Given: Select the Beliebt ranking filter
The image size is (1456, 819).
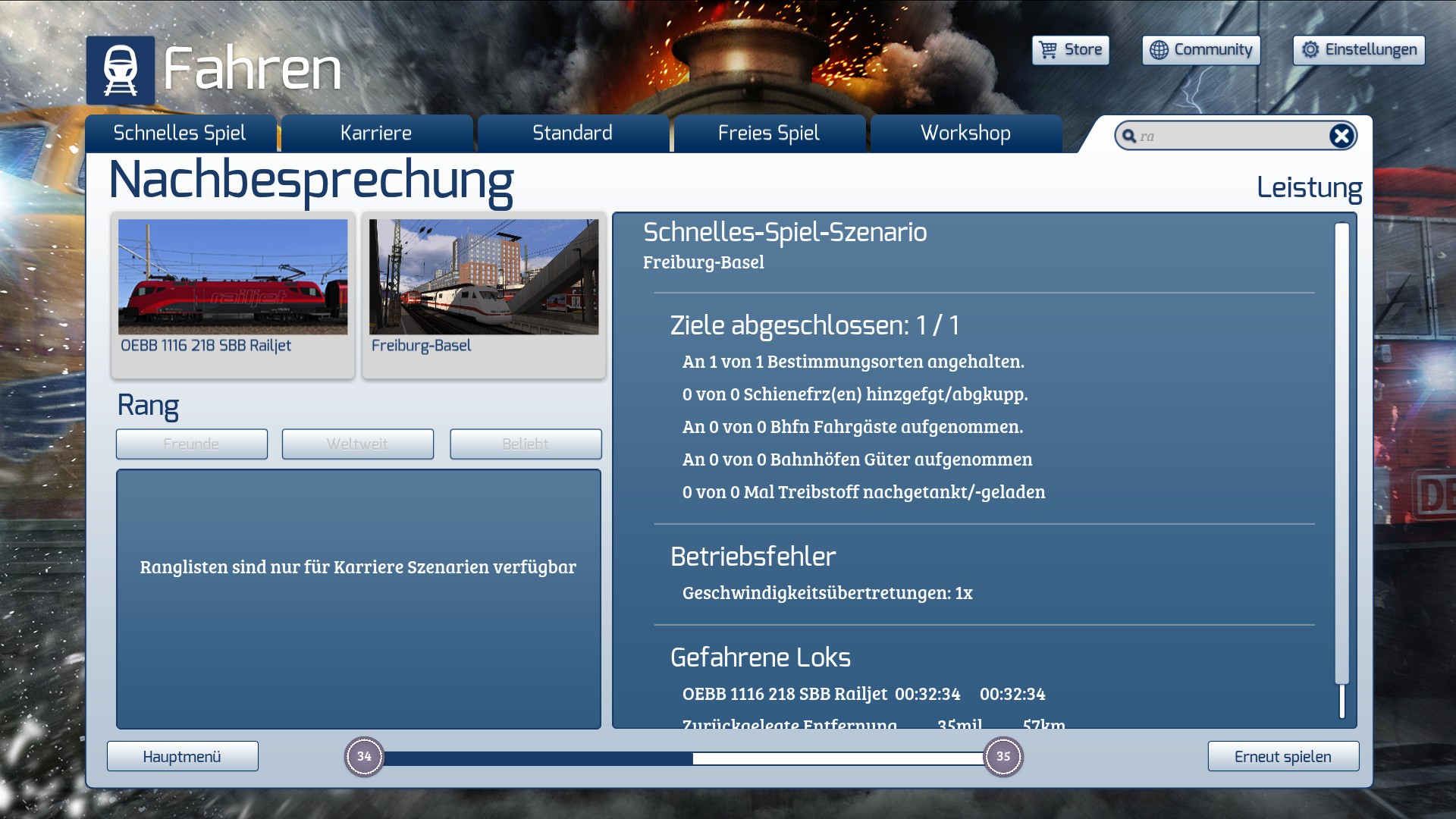Looking at the screenshot, I should click(525, 444).
